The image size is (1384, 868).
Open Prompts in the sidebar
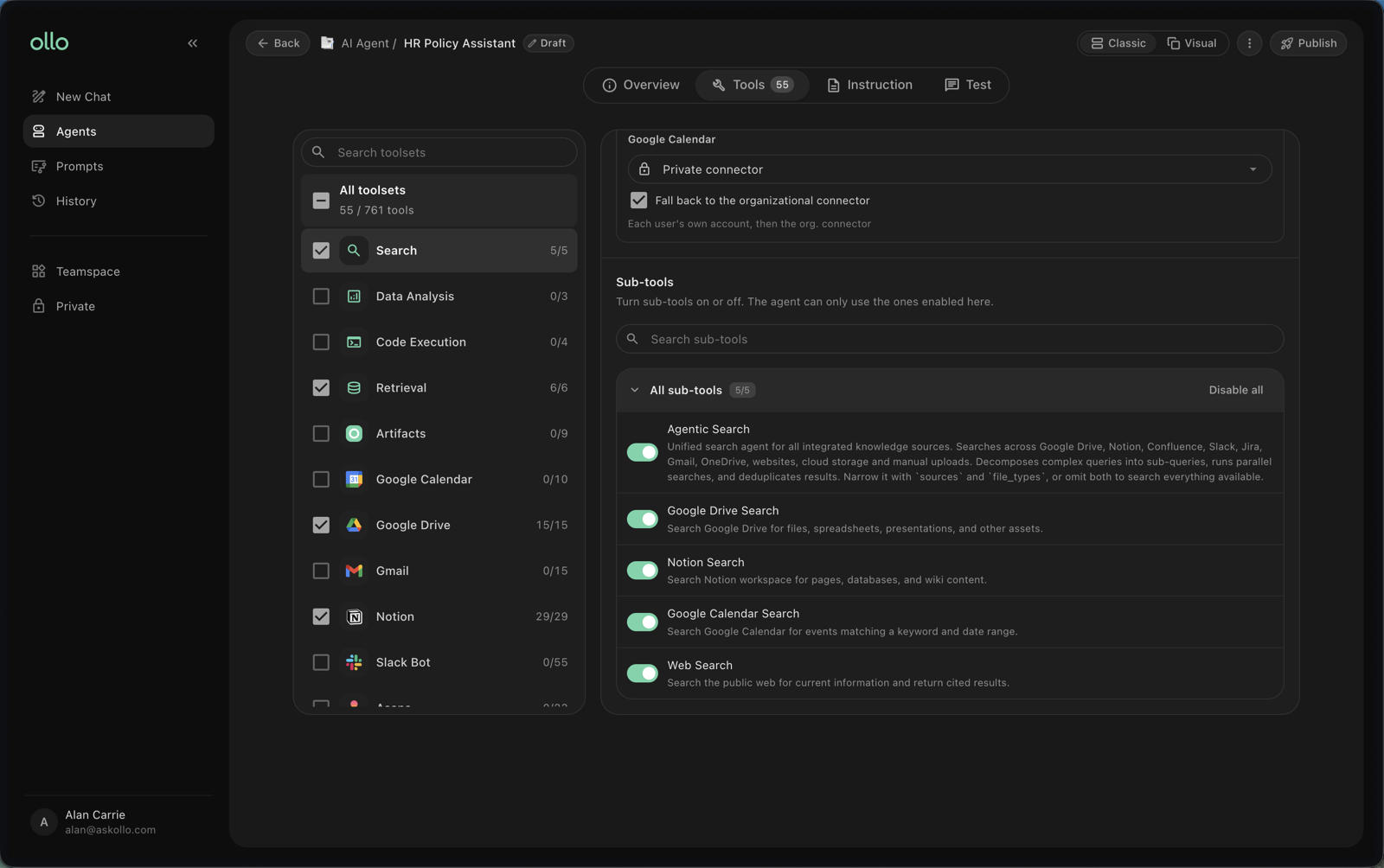tap(119, 166)
